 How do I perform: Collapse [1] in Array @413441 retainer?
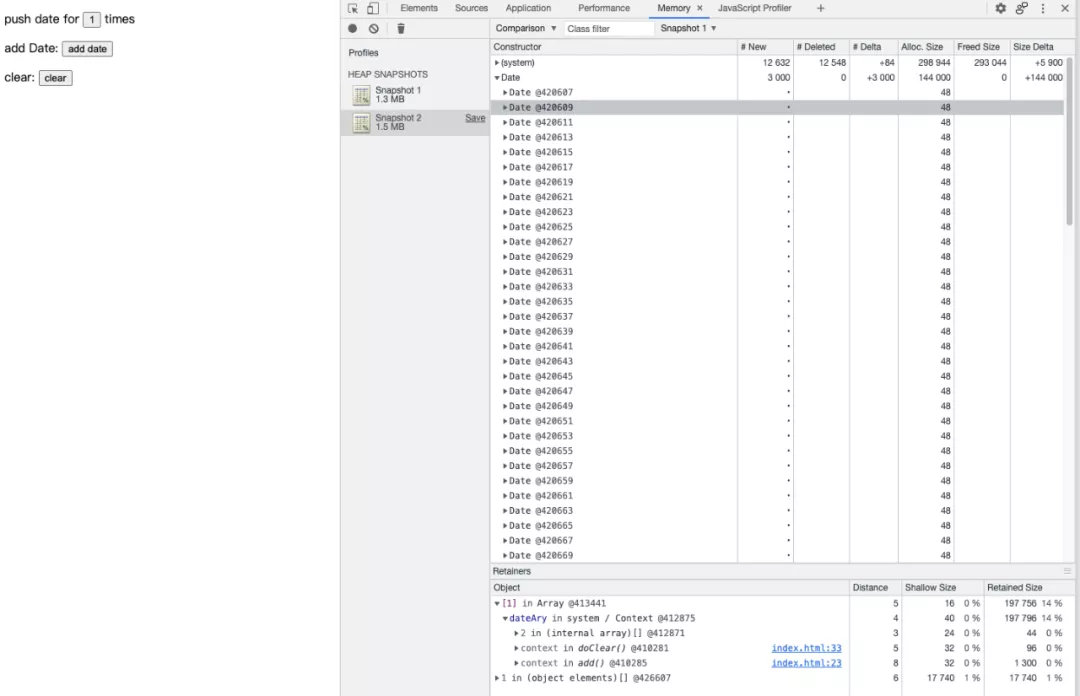[x=497, y=604]
